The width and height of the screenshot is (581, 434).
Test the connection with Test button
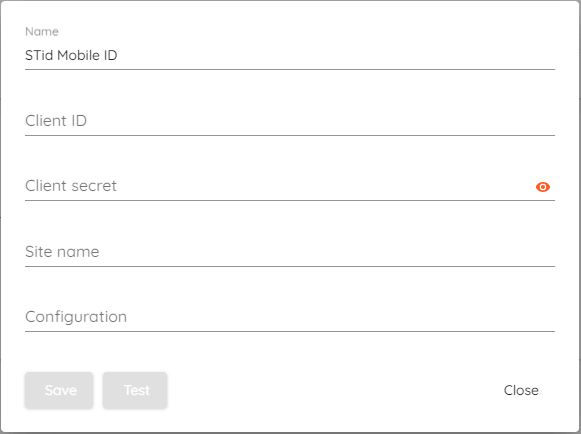coord(135,390)
